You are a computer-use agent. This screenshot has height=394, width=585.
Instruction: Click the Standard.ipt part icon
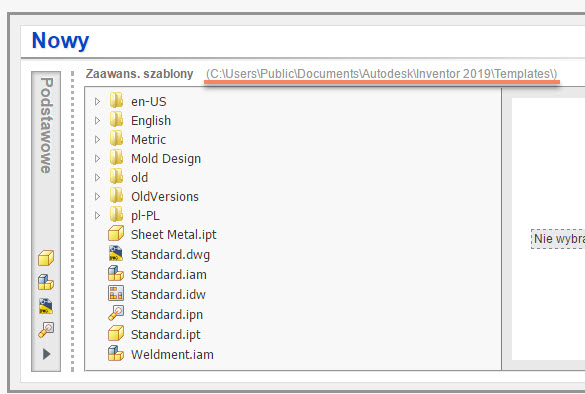(116, 333)
